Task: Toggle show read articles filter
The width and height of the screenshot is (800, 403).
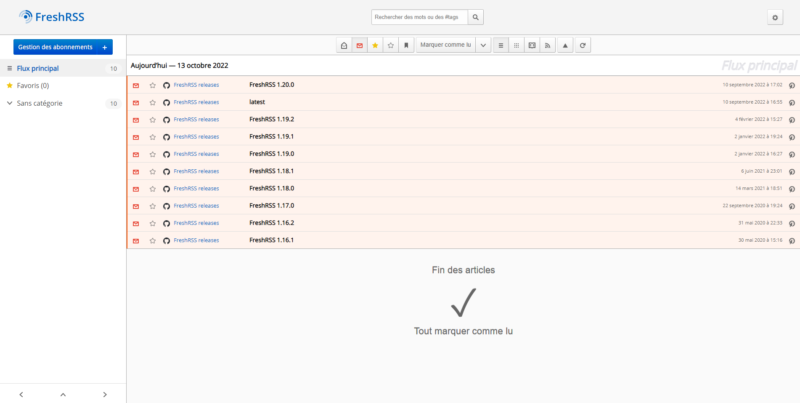Action: 344,45
